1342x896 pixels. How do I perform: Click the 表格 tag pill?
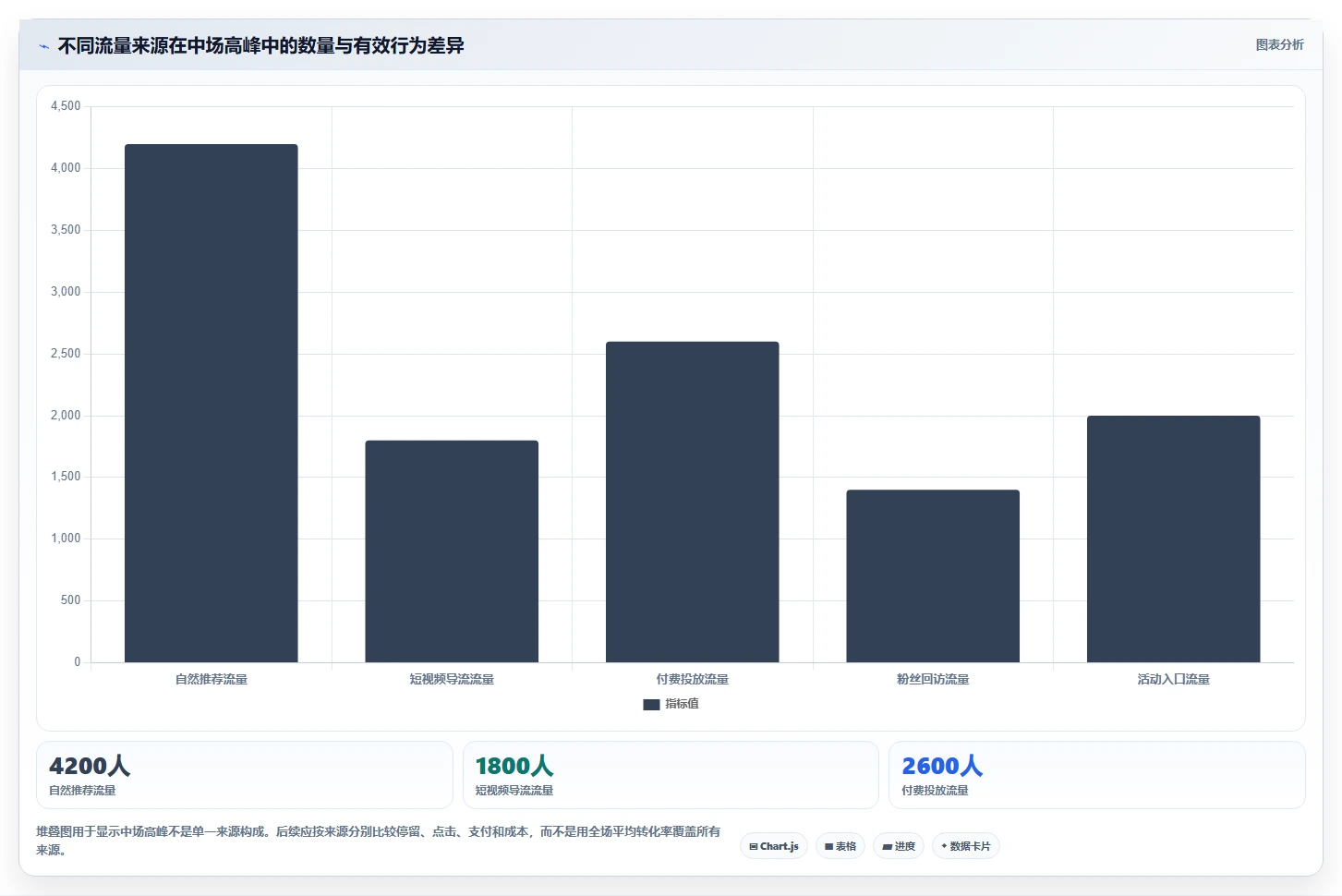(x=840, y=846)
